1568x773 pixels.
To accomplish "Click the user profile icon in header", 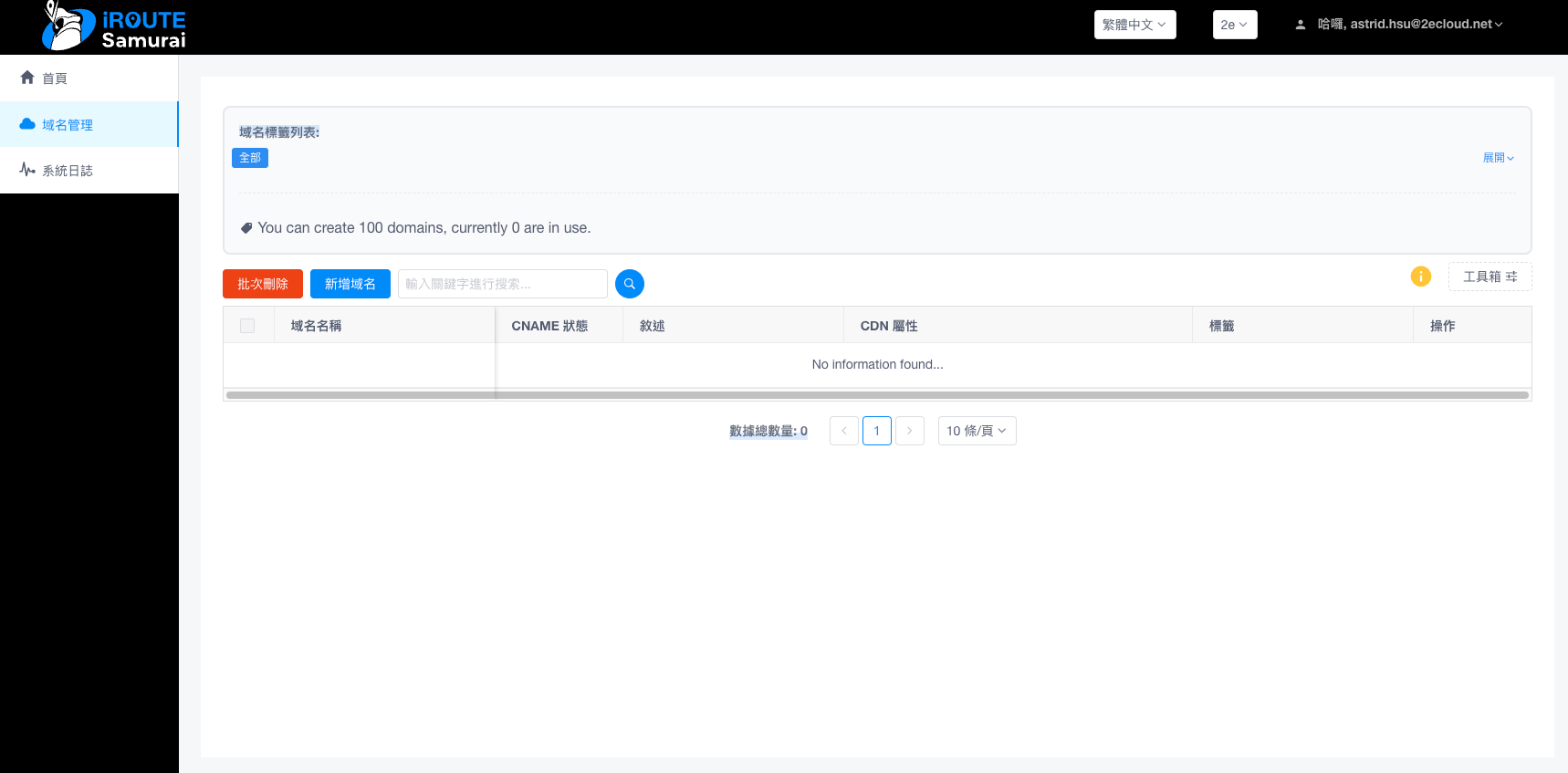I will click(1301, 25).
